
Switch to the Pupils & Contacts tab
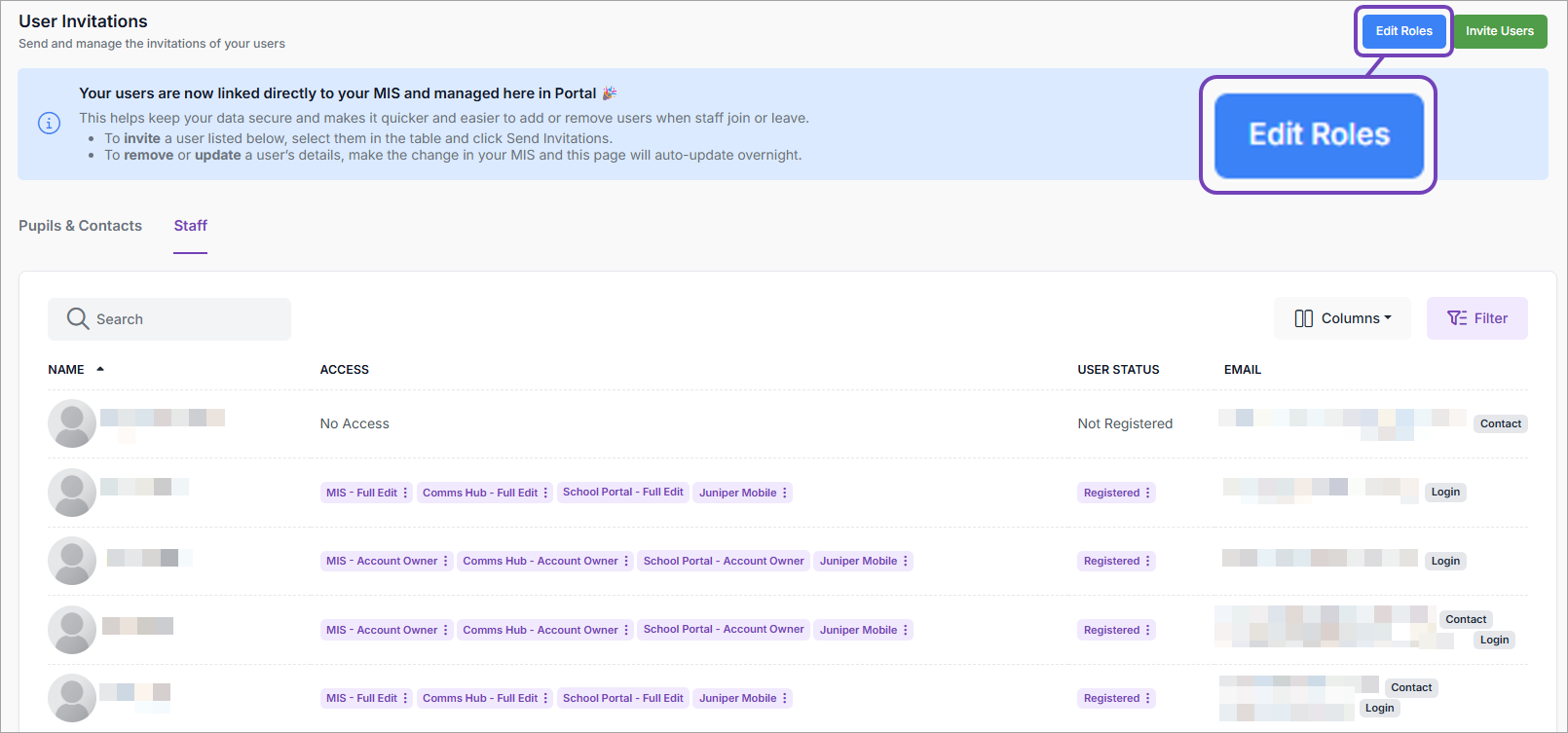click(x=80, y=226)
